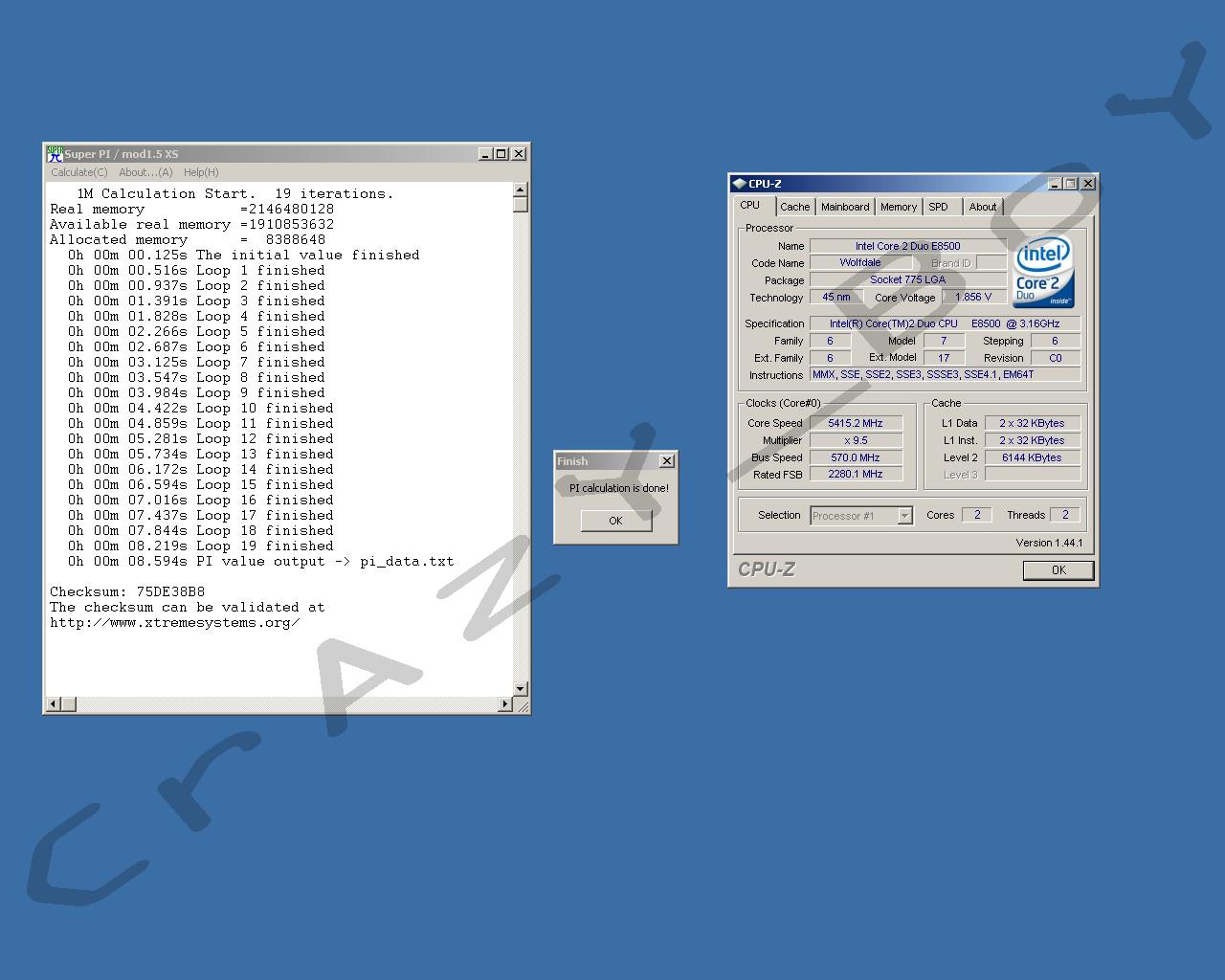Viewport: 1225px width, 980px height.
Task: Click the Checksum: 75DE38B8 line
Action: tap(127, 591)
